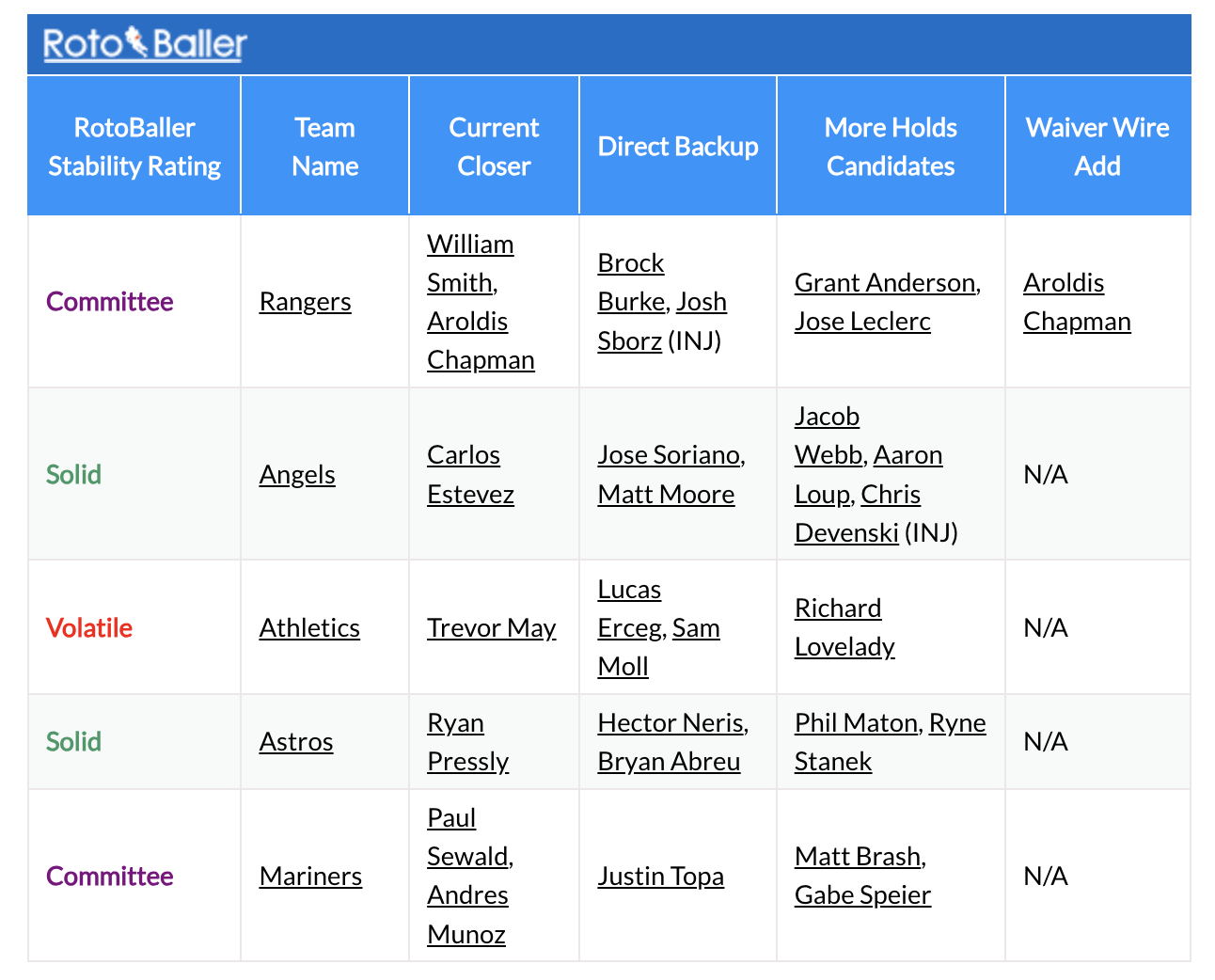
Task: Click the Team Name column header
Action: 325,147
